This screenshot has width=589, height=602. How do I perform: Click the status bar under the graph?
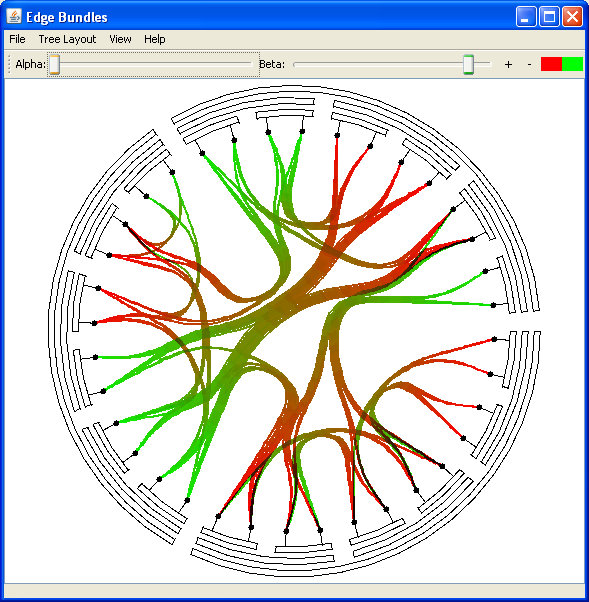[294, 590]
